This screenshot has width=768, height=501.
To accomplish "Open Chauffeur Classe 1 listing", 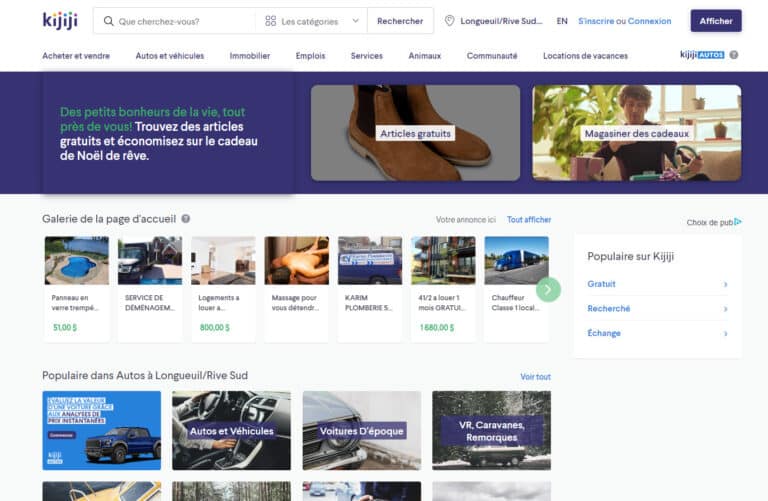I will 516,289.
